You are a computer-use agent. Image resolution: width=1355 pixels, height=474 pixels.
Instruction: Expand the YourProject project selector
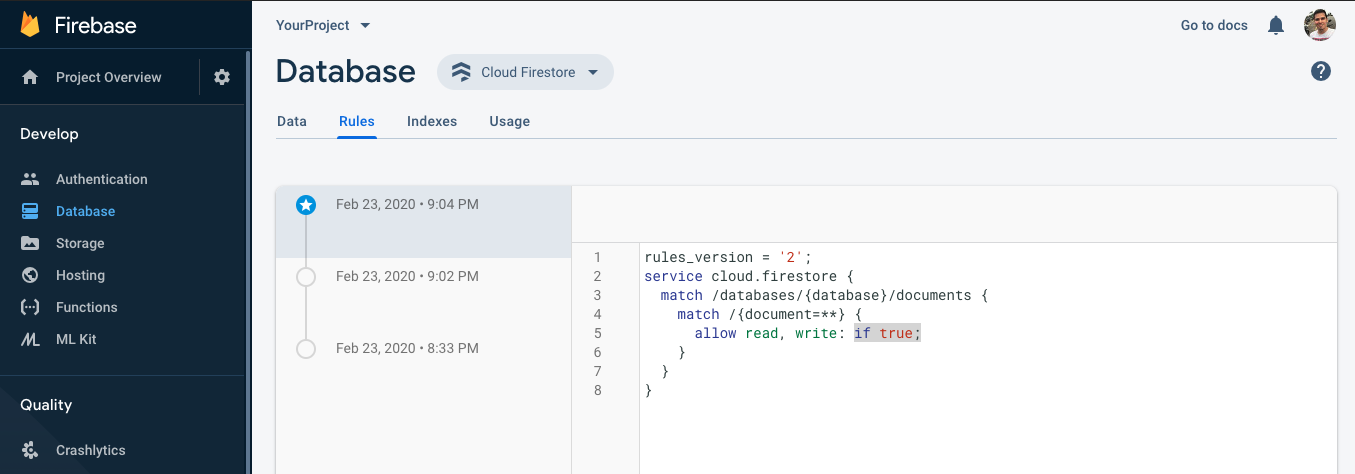(x=323, y=25)
